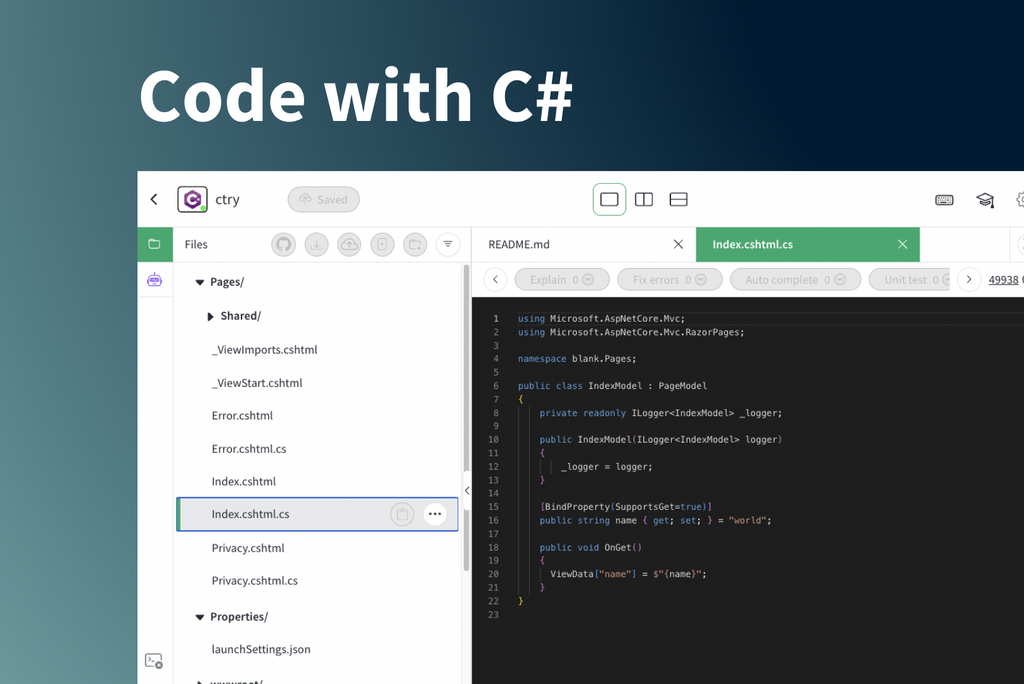Image resolution: width=1024 pixels, height=684 pixels.
Task: Select the single pane layout
Action: pos(609,200)
